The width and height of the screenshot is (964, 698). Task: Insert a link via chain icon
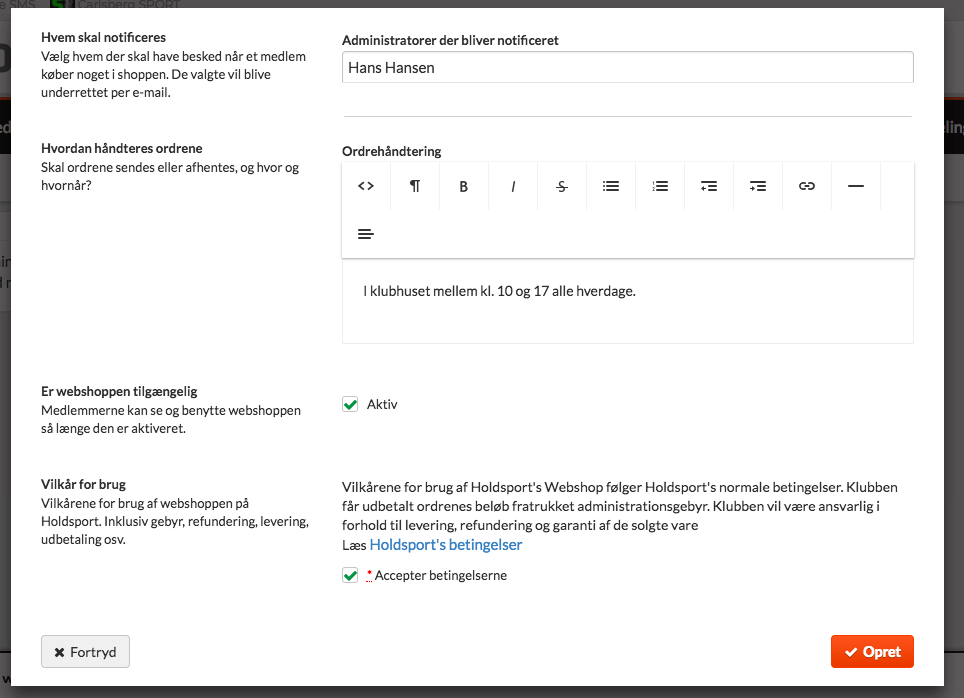click(807, 186)
